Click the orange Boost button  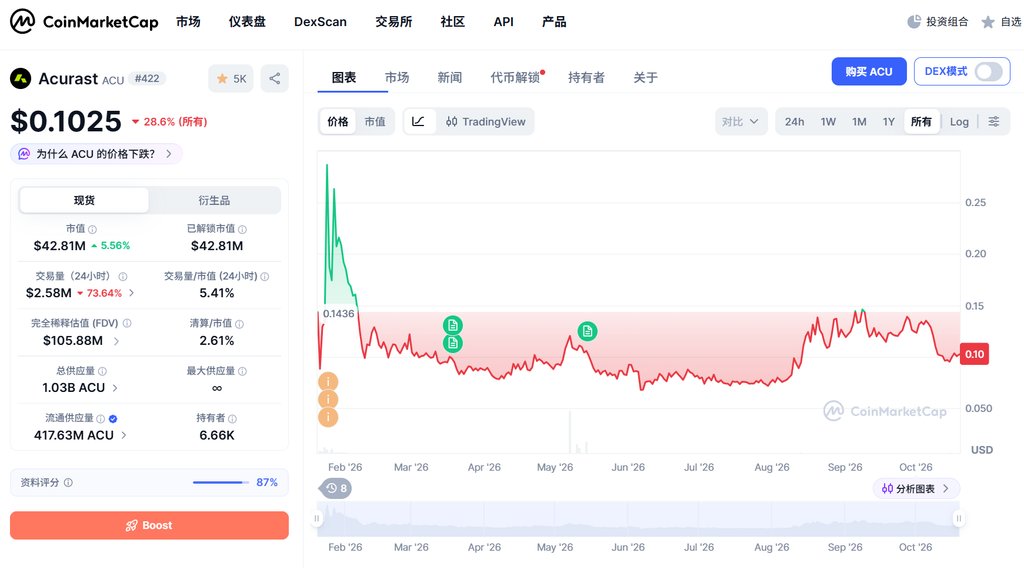[x=149, y=525]
